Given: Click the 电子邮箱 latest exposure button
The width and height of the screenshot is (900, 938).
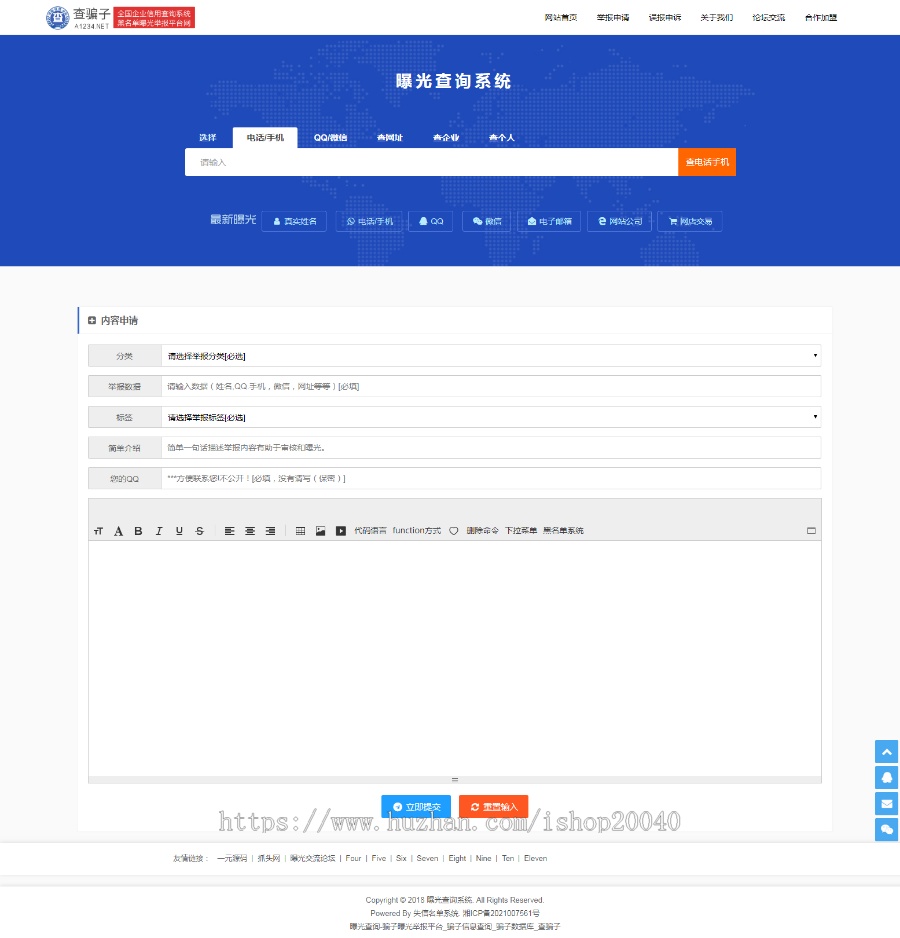Looking at the screenshot, I should (549, 221).
